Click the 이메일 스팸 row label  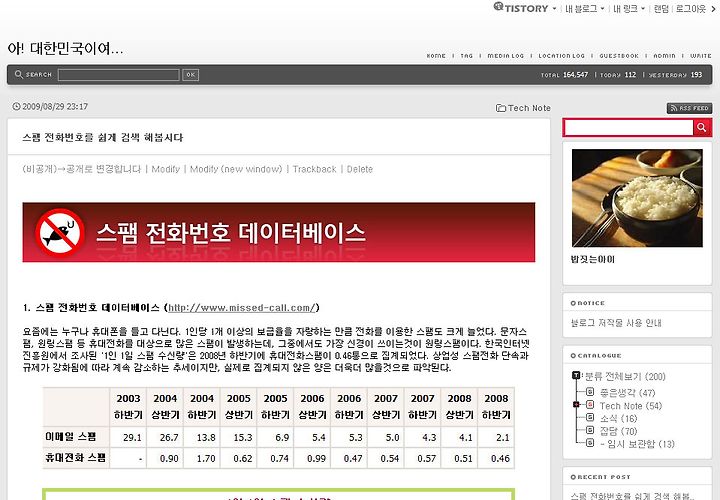(70, 437)
